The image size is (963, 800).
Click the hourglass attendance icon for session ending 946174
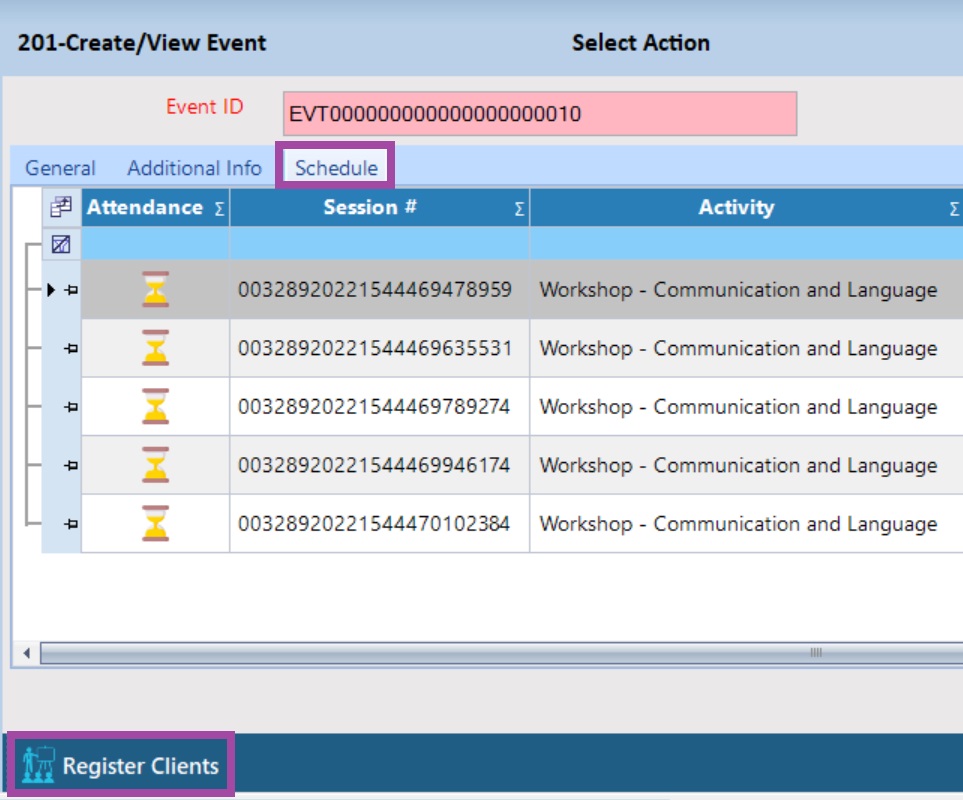[155, 465]
